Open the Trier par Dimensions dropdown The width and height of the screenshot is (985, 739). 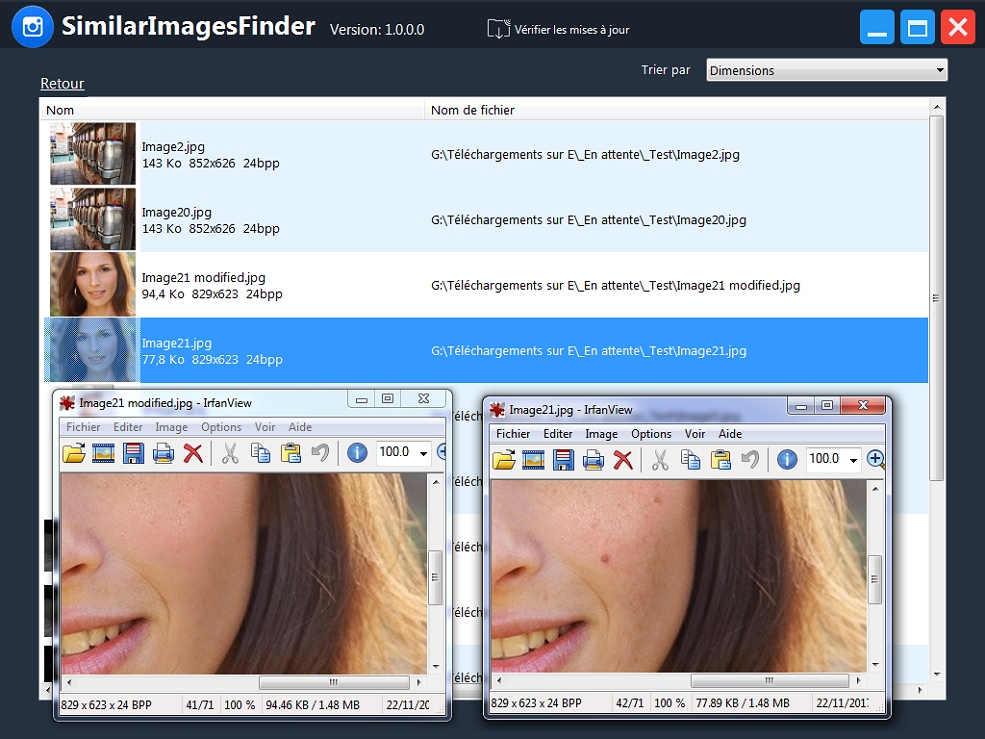(x=827, y=70)
